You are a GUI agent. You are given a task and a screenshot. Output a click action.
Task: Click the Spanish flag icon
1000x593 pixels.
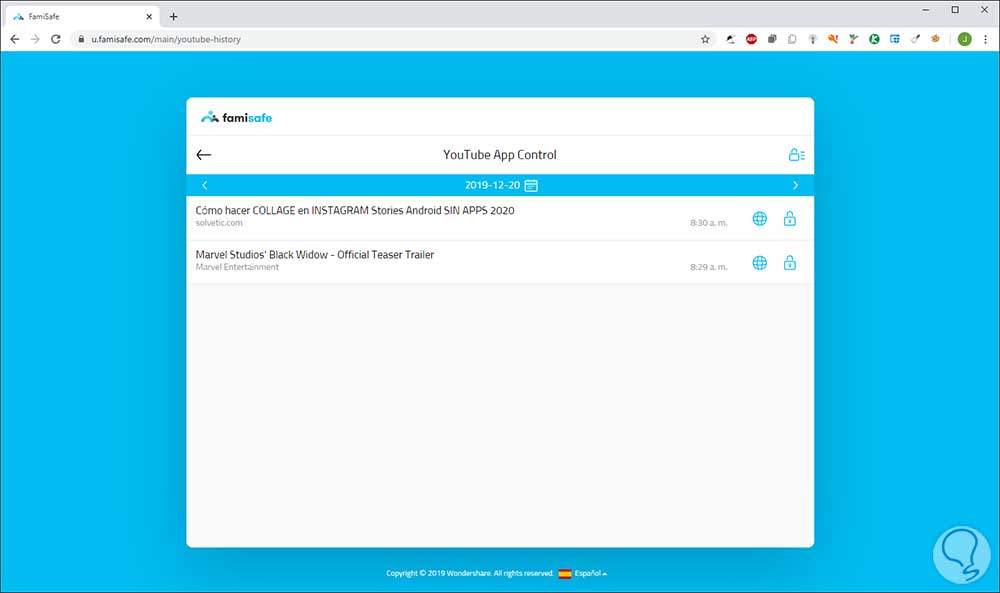(565, 574)
